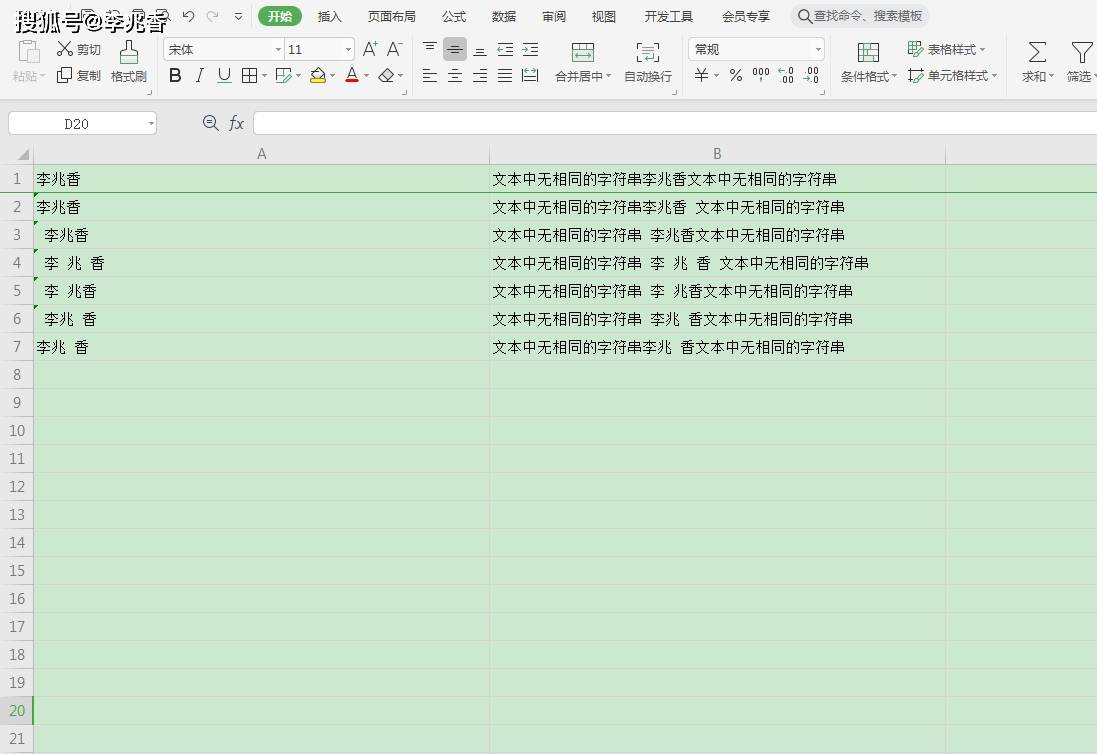Image resolution: width=1097 pixels, height=754 pixels.
Task: Select column B header
Action: (x=717, y=154)
